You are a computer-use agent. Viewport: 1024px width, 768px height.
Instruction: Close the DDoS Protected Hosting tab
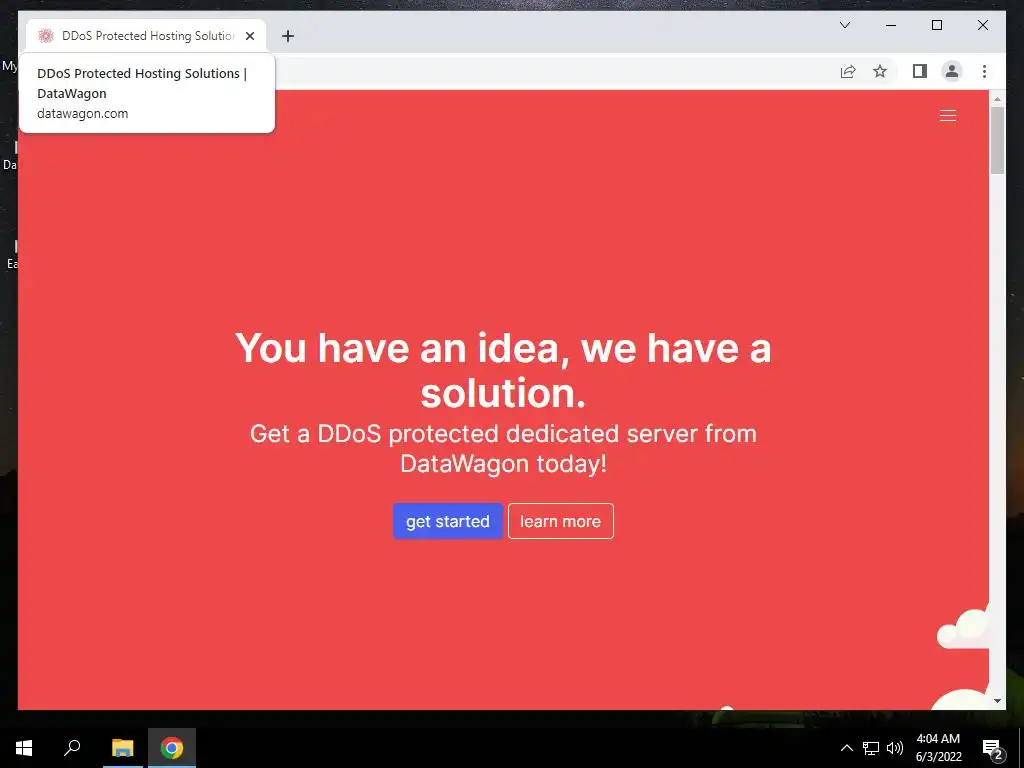(249, 36)
